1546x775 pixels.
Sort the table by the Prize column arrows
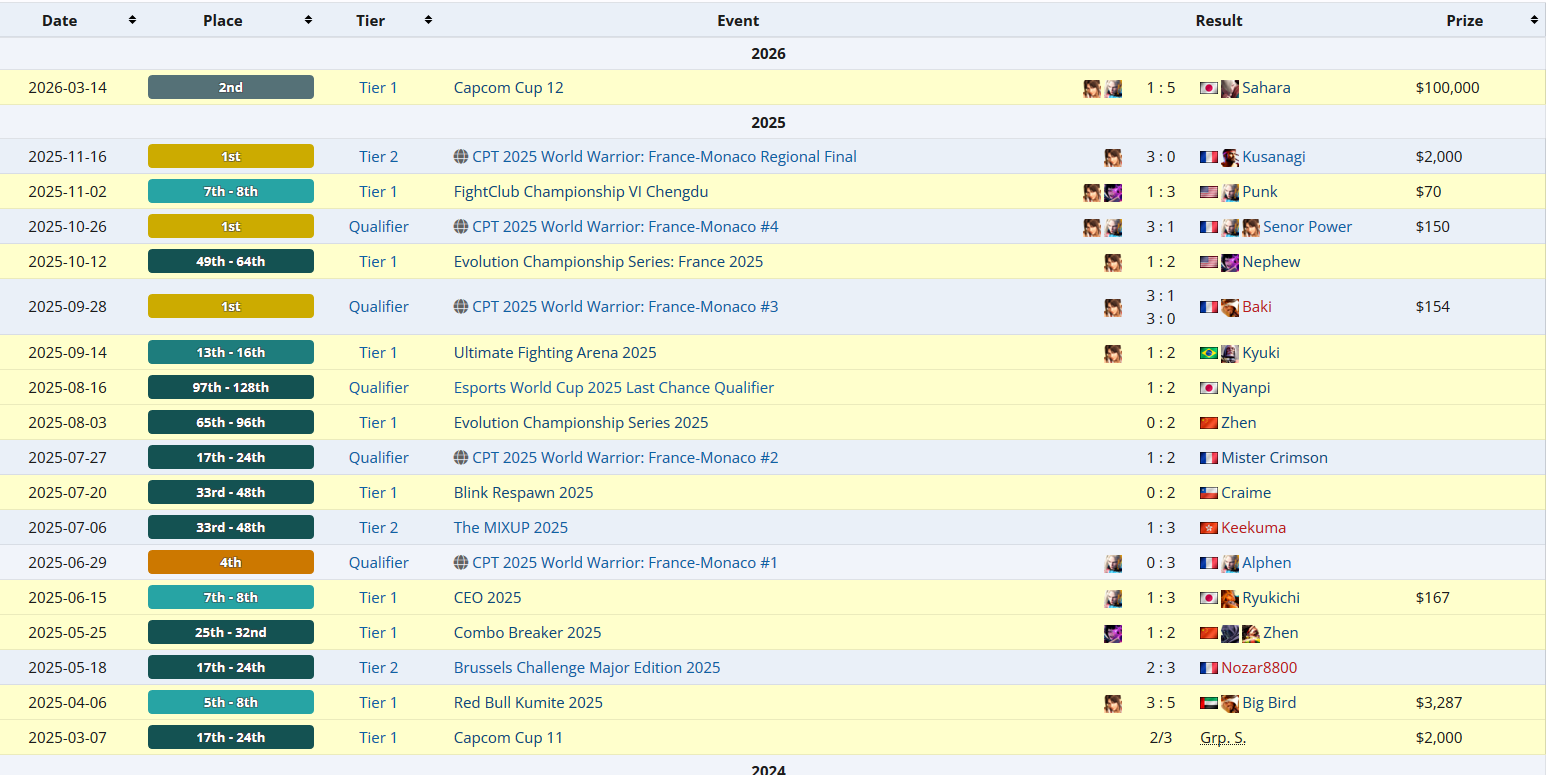[1534, 20]
